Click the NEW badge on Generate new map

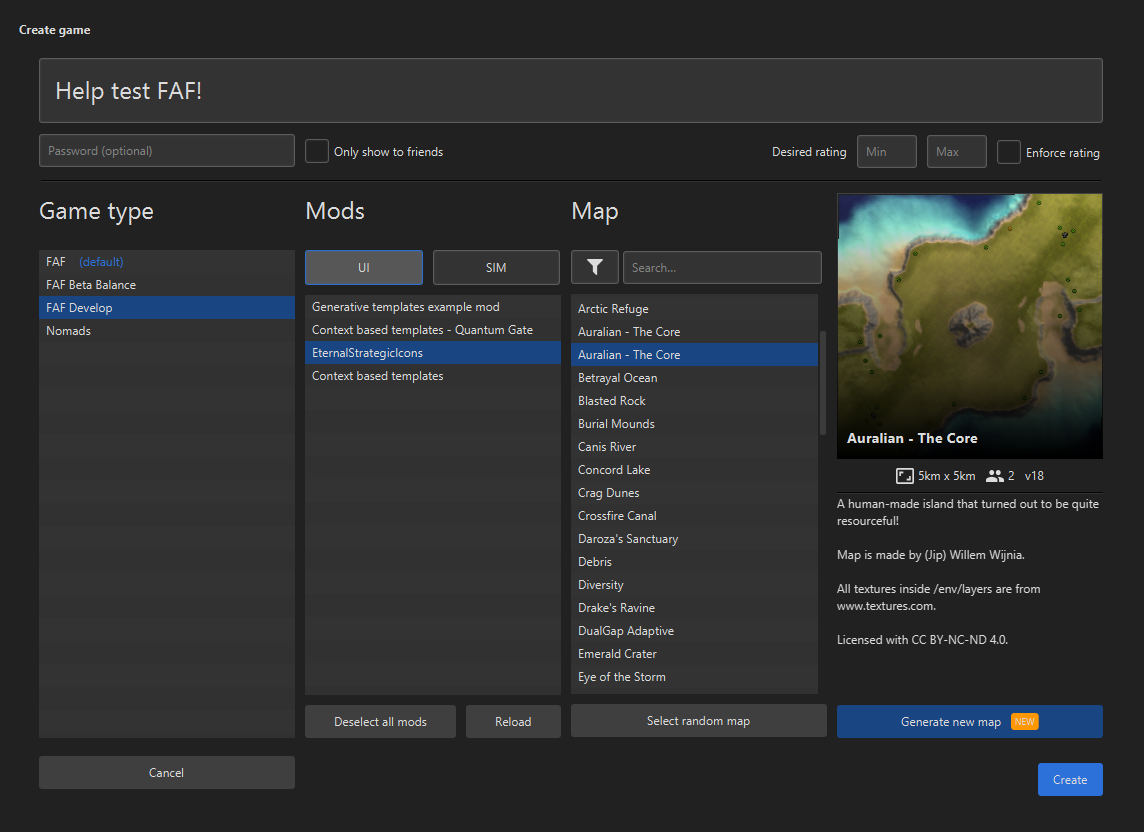pos(1024,721)
